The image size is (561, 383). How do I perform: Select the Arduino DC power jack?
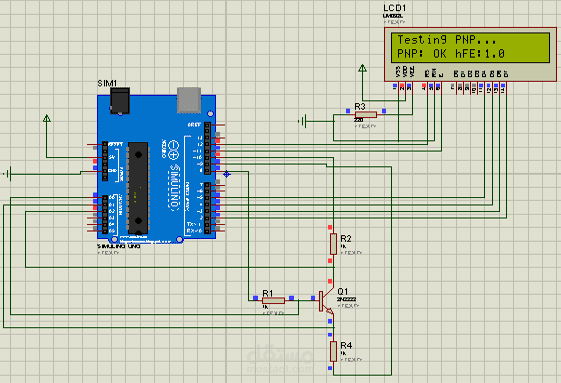[x=119, y=101]
